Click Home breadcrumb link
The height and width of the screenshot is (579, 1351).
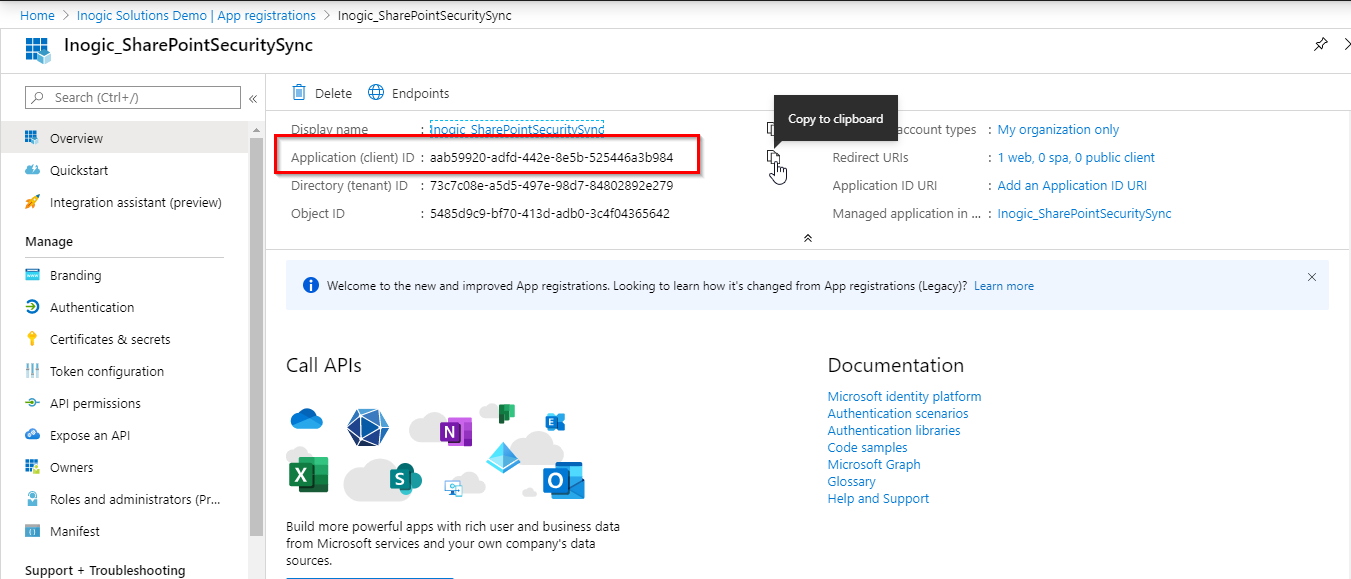coord(37,15)
